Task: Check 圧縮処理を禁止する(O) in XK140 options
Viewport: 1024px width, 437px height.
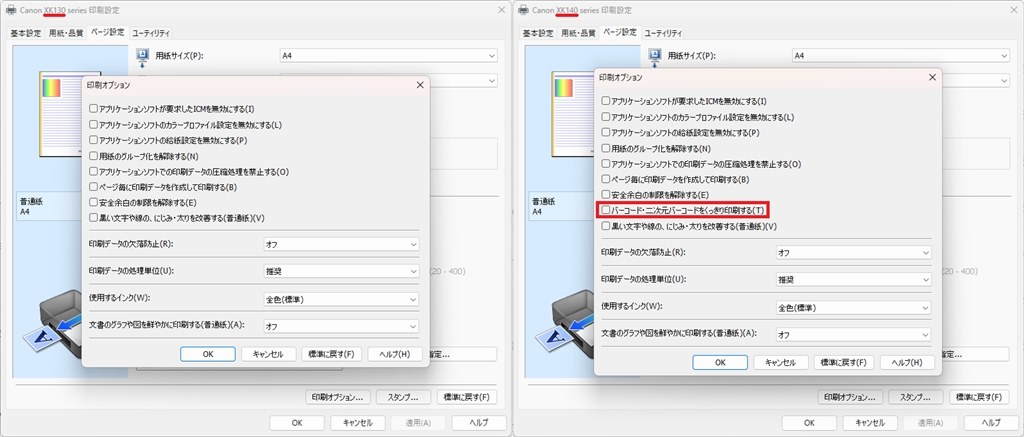Action: (606, 164)
